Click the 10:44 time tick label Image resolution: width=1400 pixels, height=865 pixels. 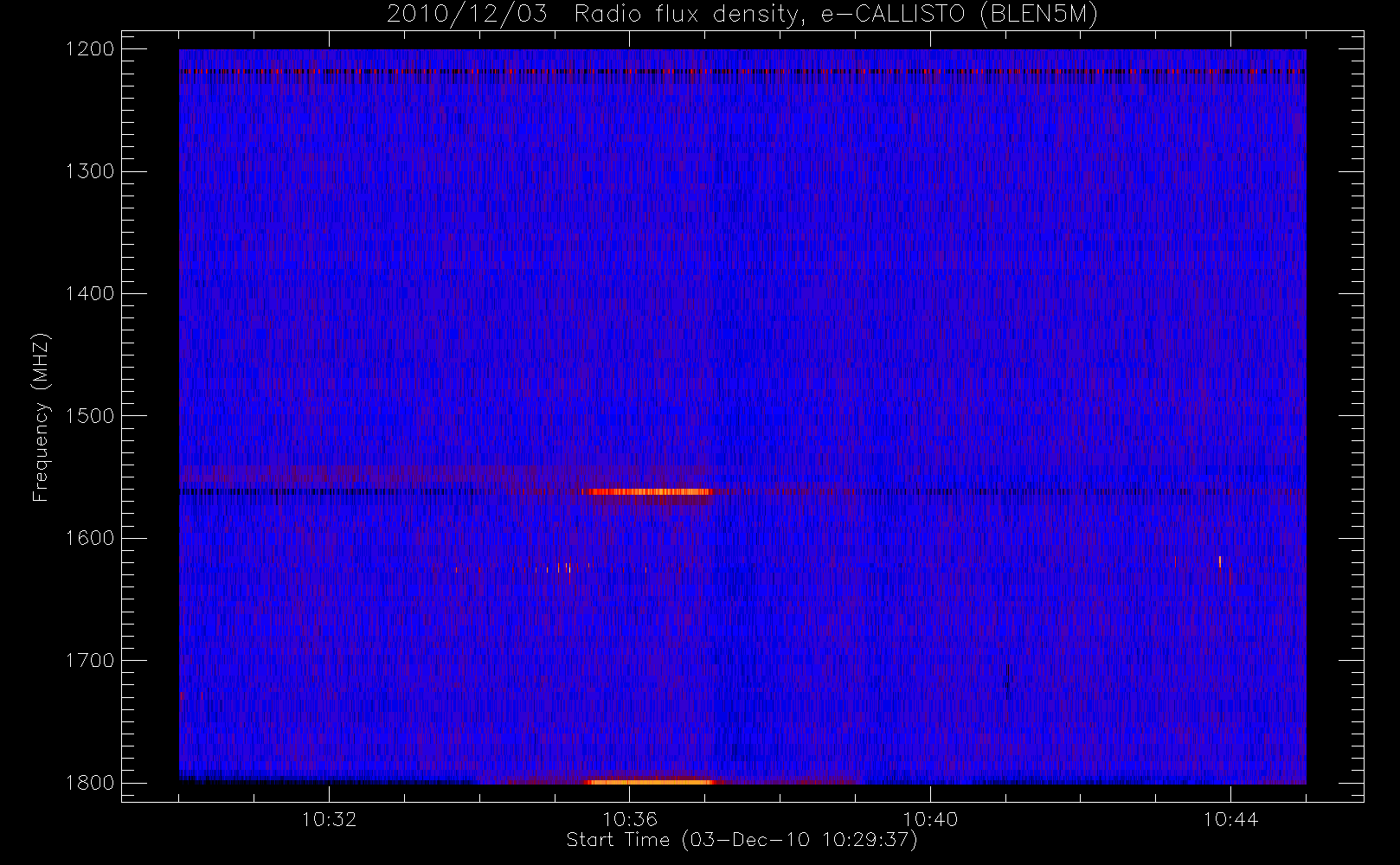tap(1230, 819)
